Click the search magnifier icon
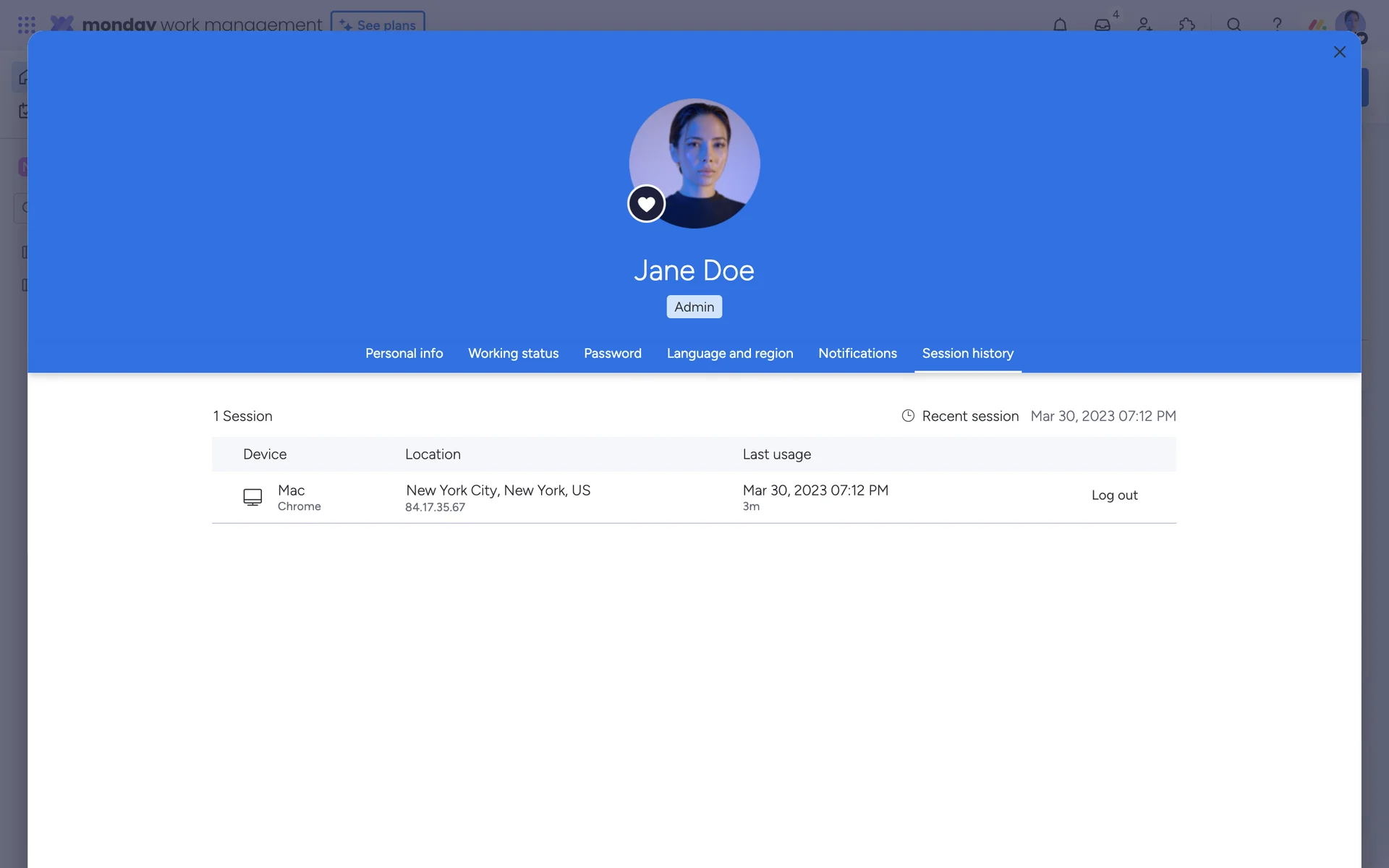 pyautogui.click(x=1234, y=24)
